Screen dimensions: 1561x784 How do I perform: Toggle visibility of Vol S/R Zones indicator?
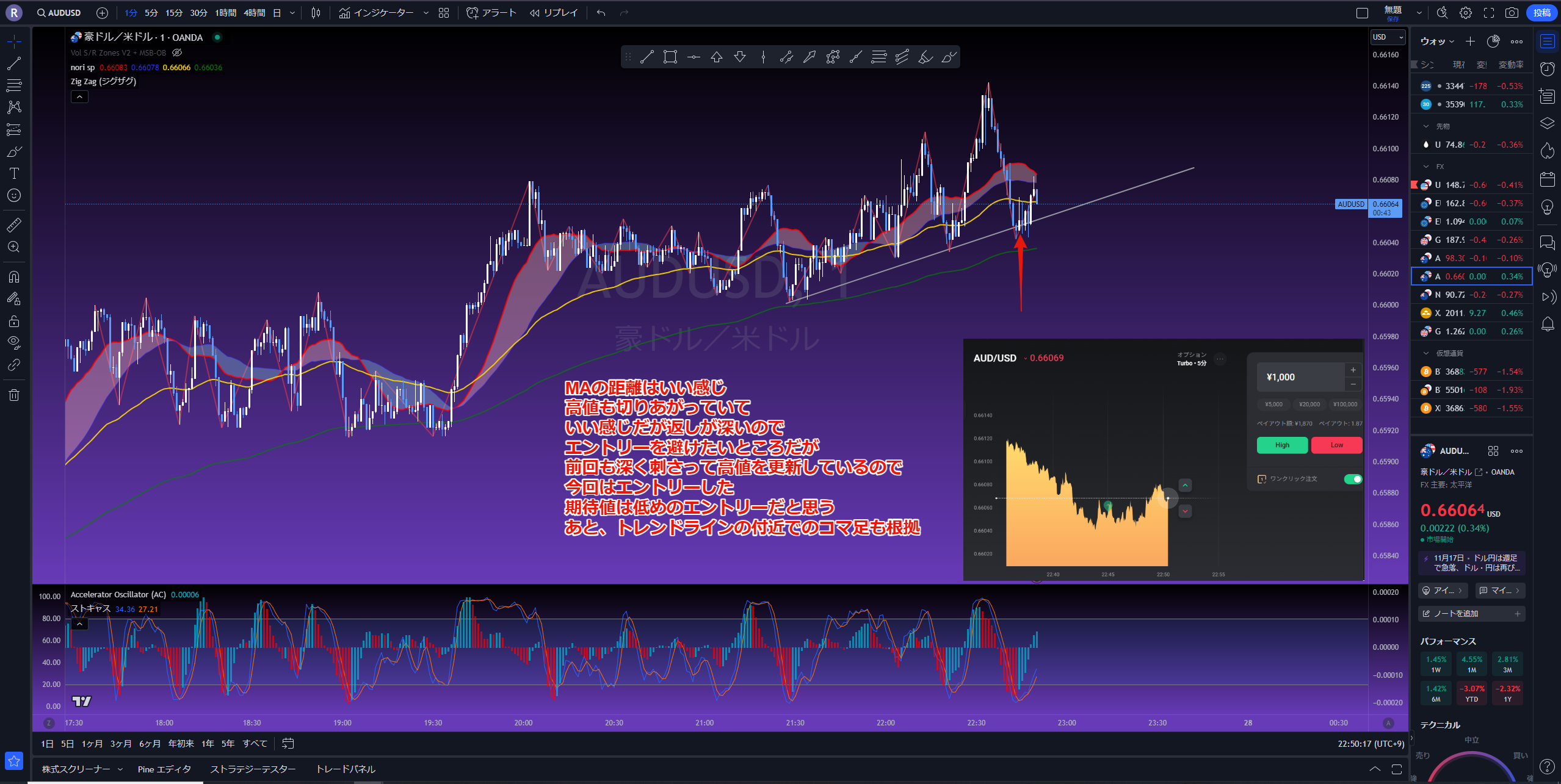178,53
